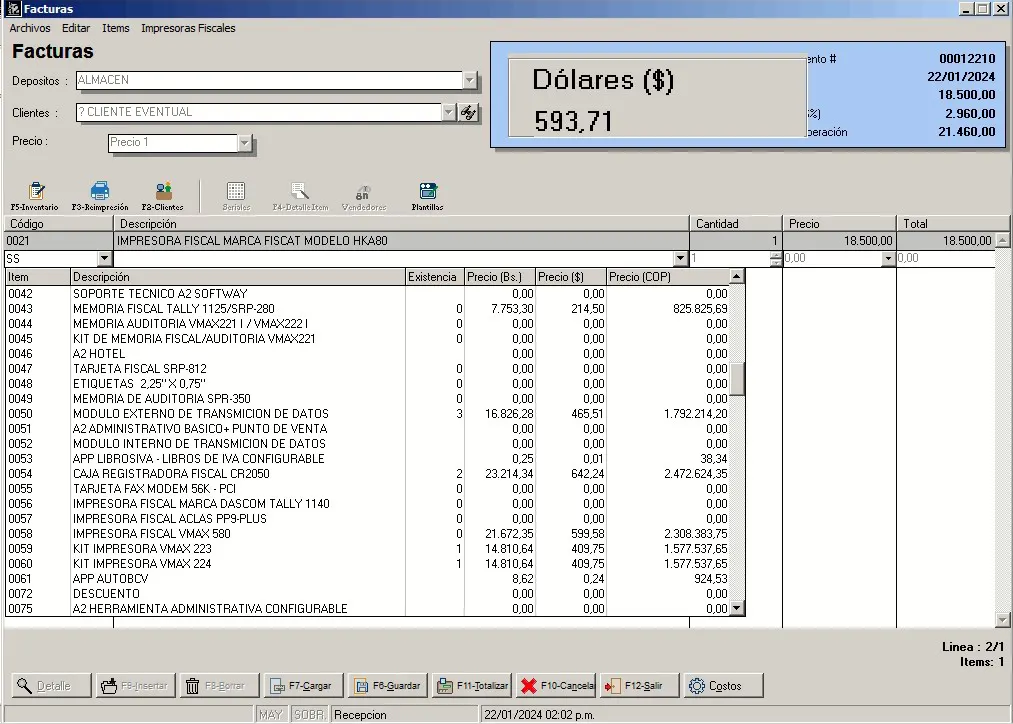1013x724 pixels.
Task: Click the F12-Salir exit button
Action: (x=639, y=685)
